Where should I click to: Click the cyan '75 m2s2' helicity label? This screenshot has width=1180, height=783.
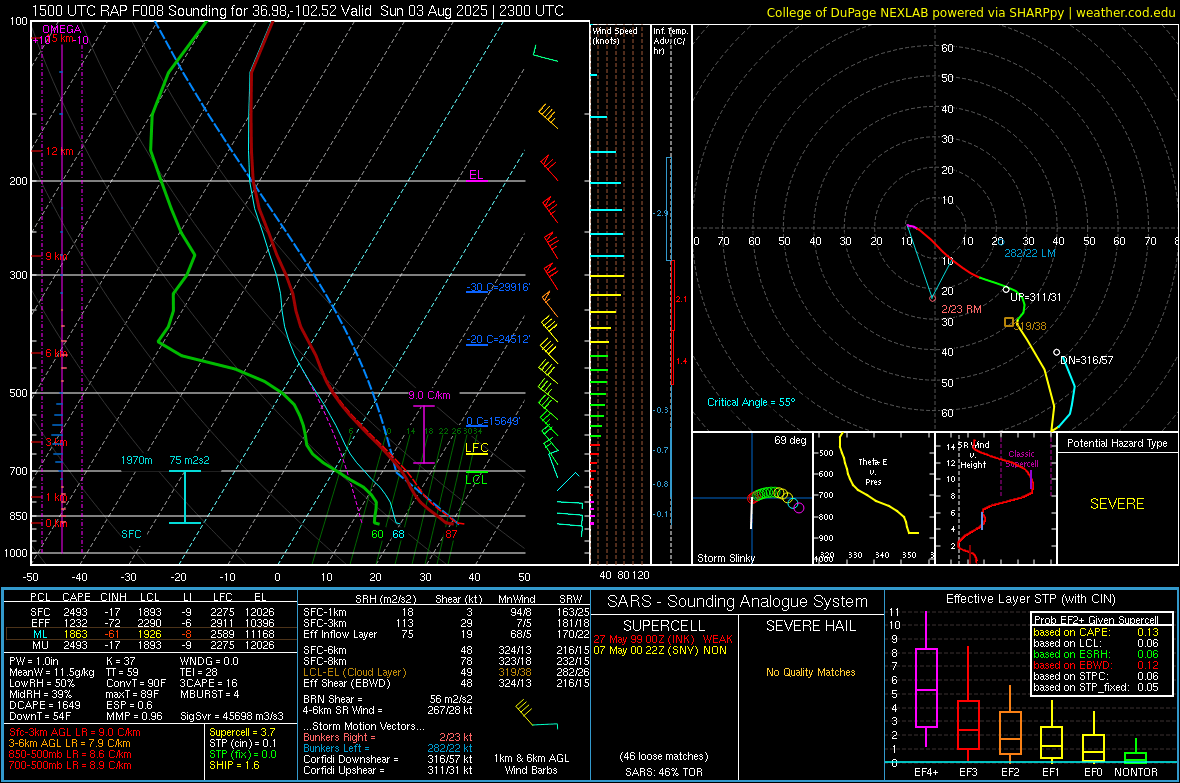(190, 460)
